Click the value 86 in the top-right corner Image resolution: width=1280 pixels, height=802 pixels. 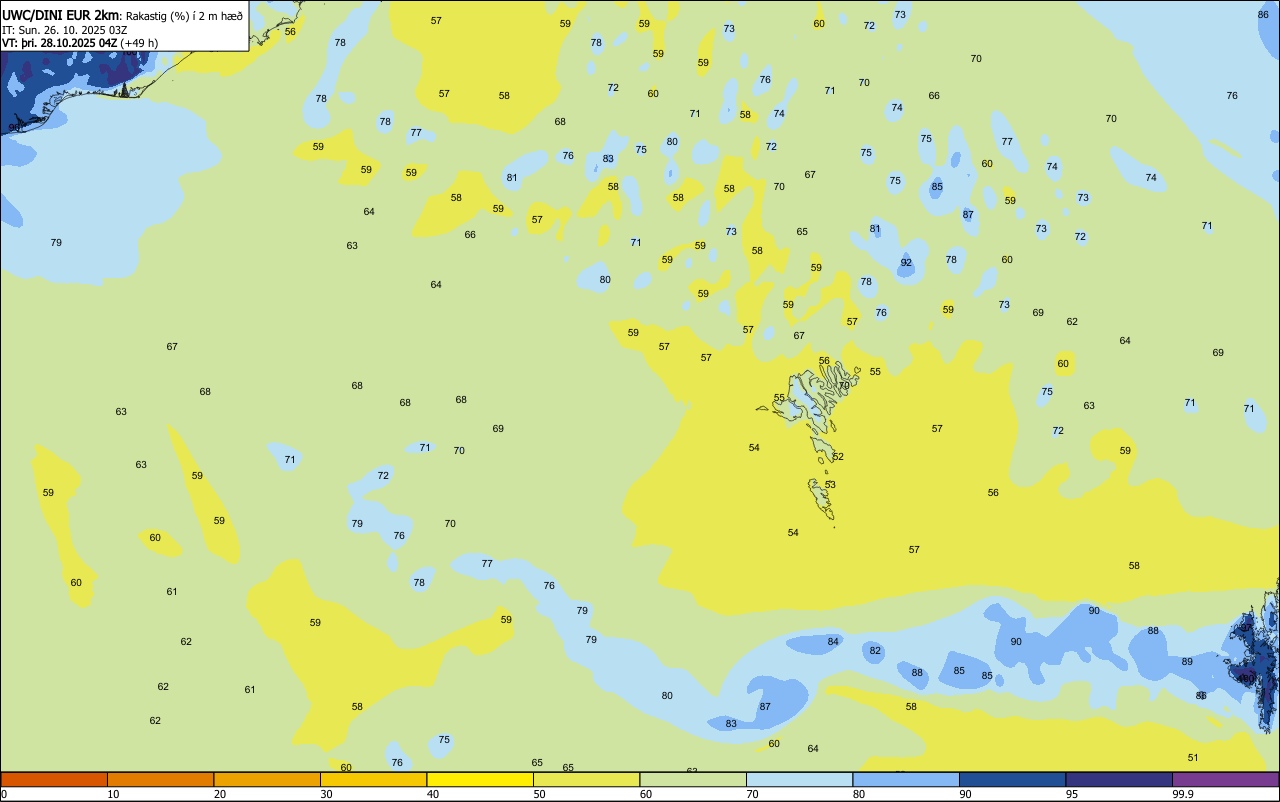click(x=1263, y=15)
